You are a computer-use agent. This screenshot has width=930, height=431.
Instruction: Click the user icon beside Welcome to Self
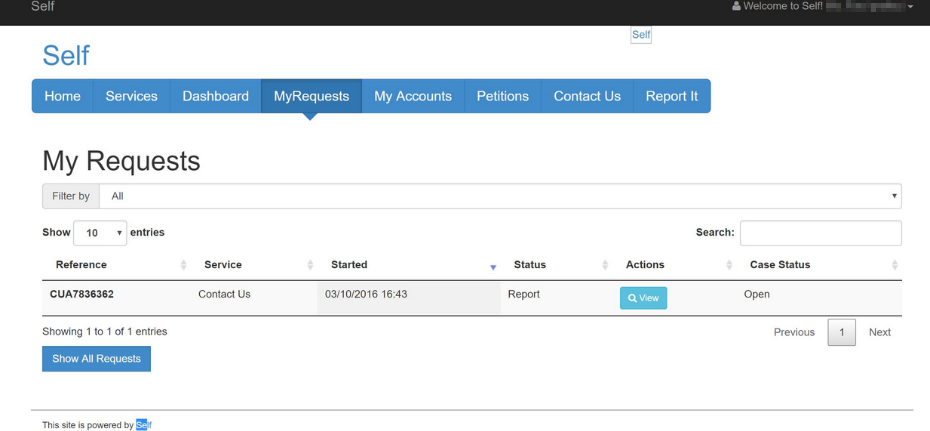pos(737,7)
